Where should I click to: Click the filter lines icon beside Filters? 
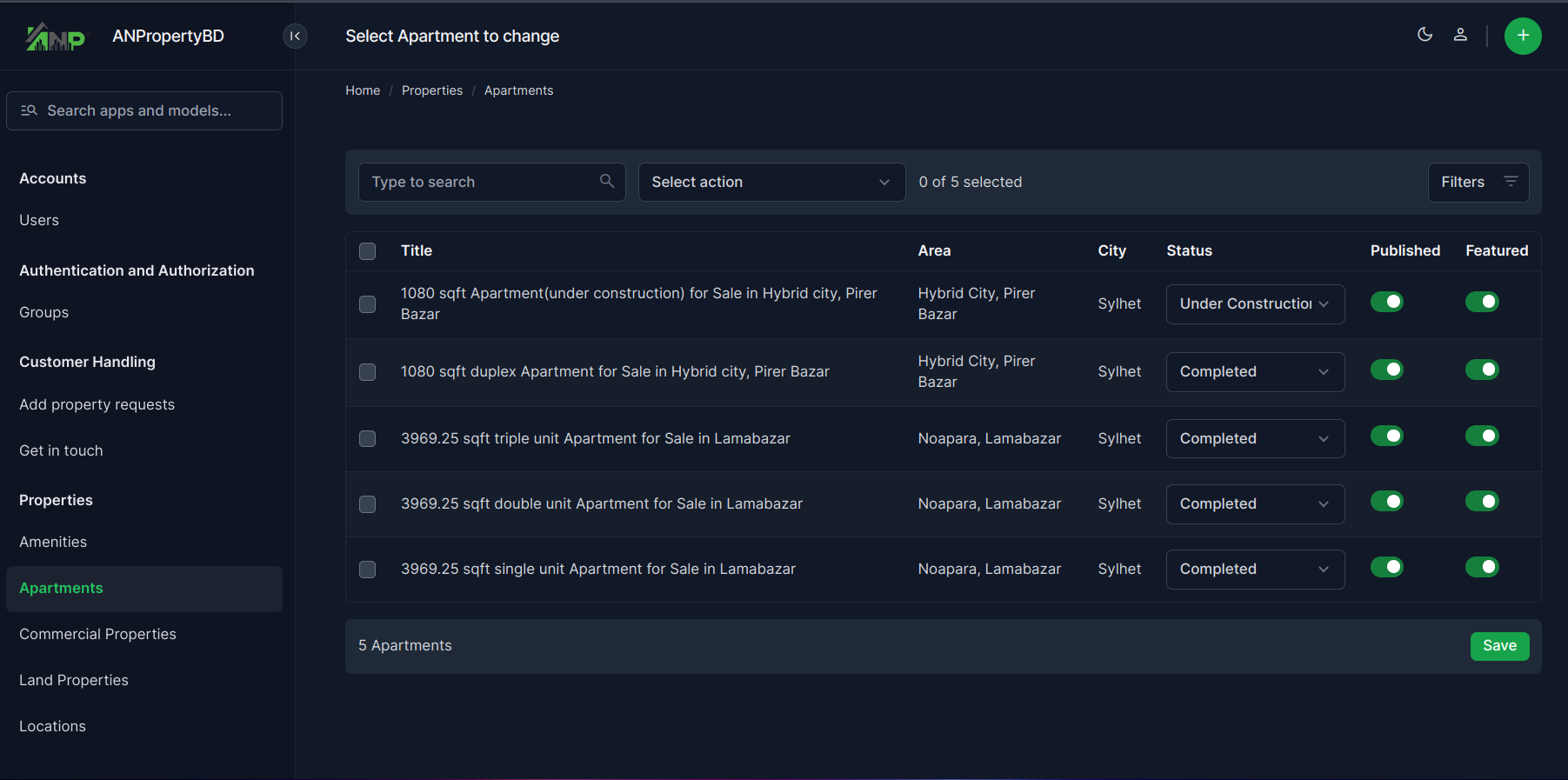[x=1511, y=182]
